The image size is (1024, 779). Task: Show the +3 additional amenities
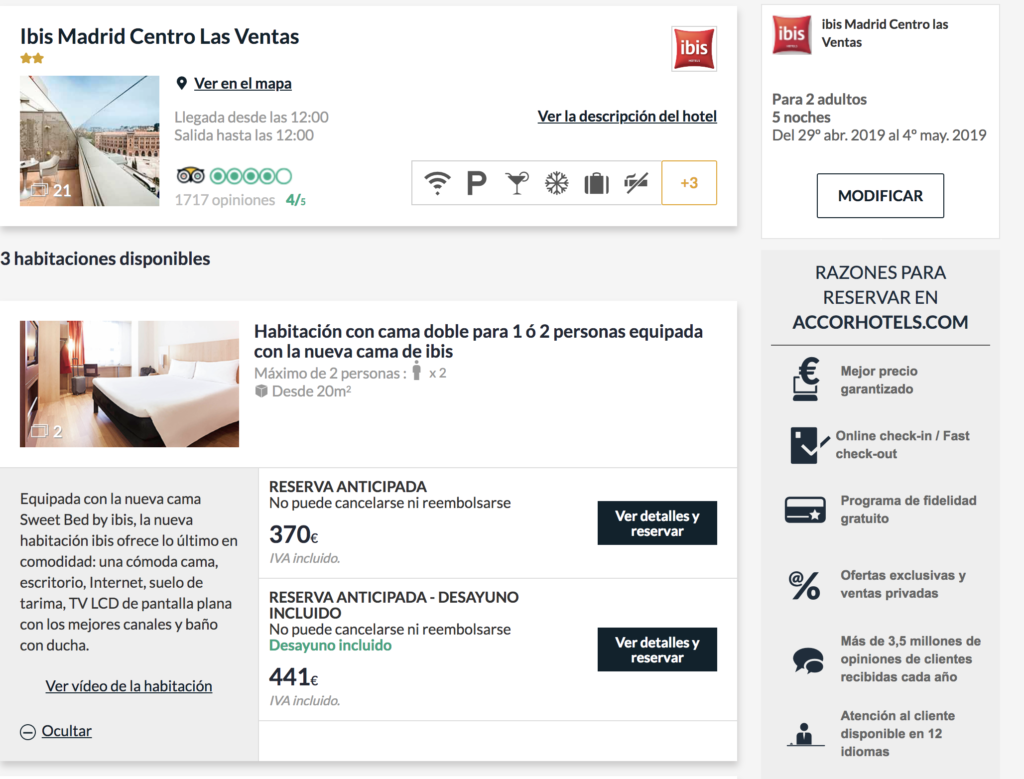point(689,183)
